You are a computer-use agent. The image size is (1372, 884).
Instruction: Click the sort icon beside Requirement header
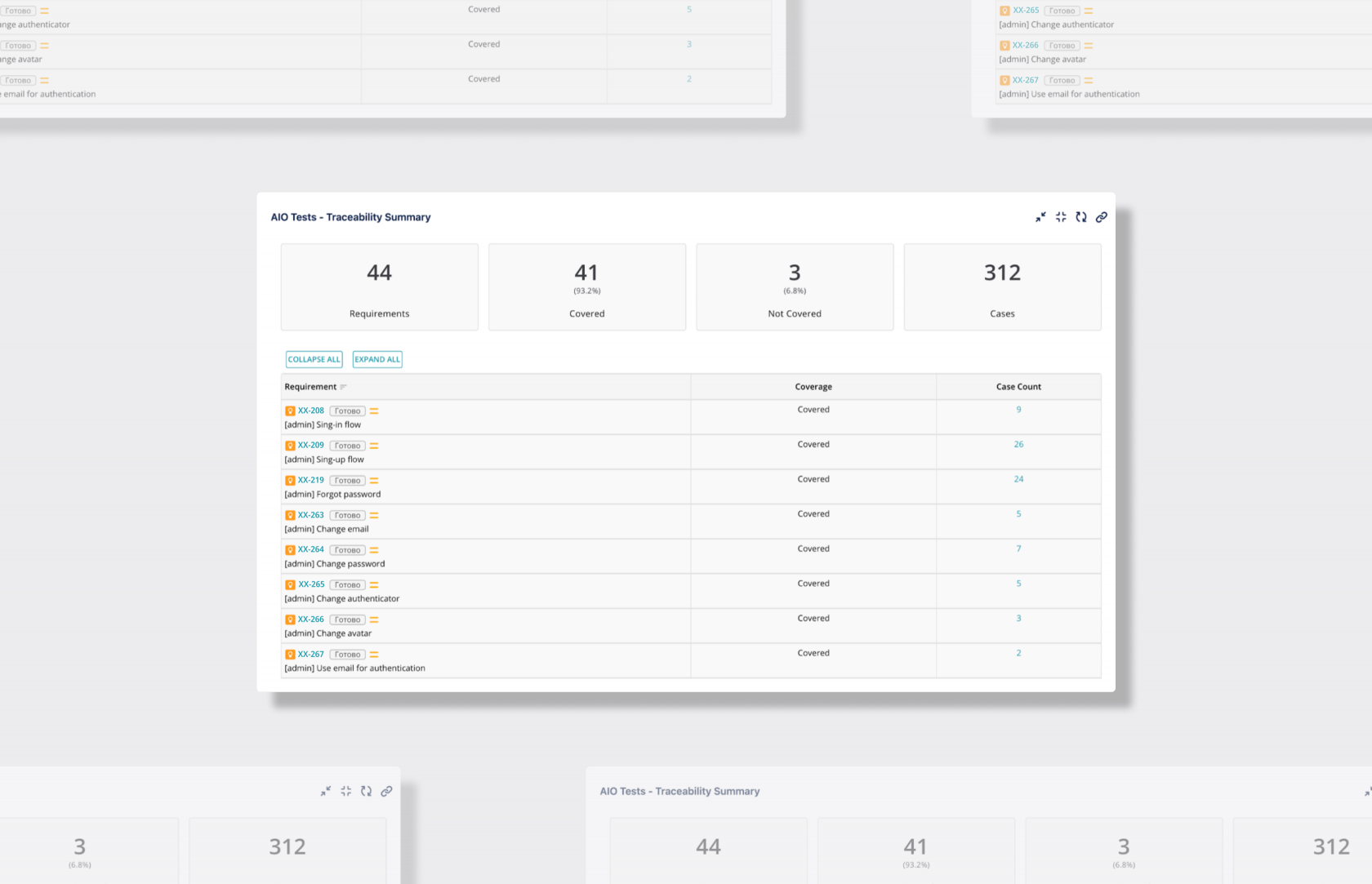[344, 387]
